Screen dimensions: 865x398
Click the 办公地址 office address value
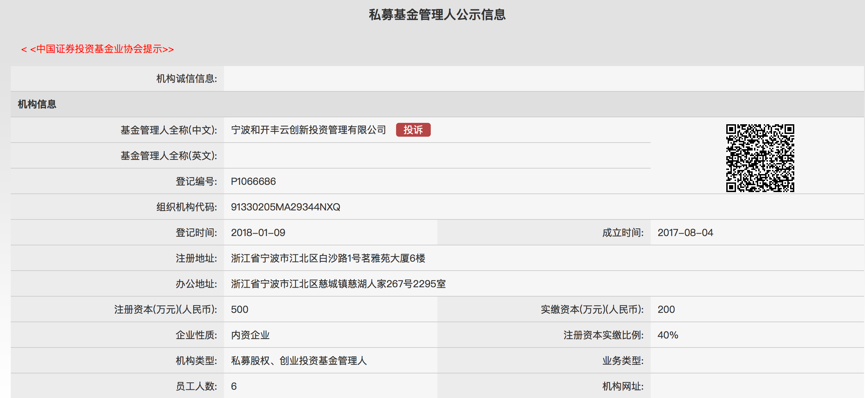coord(339,284)
